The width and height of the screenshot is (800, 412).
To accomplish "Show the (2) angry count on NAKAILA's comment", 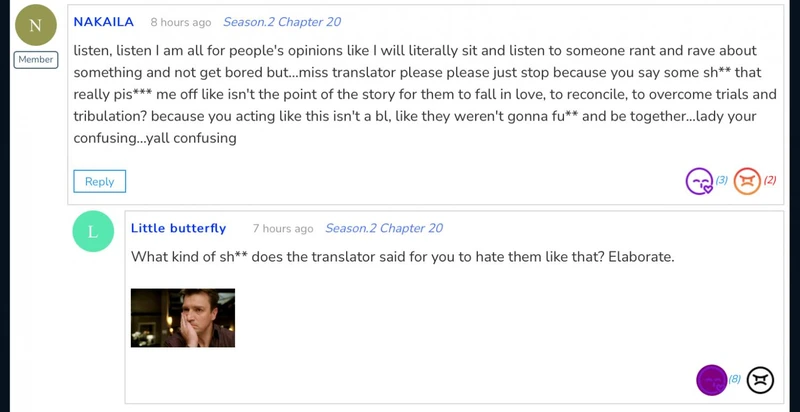I will coord(770,181).
